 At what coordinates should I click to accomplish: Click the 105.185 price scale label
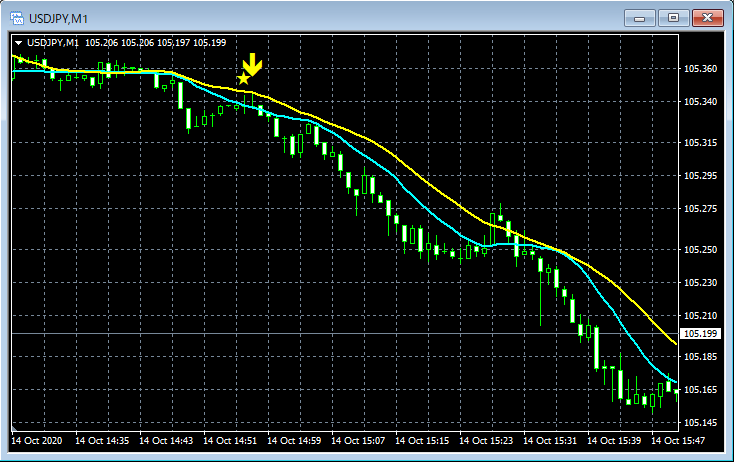pyautogui.click(x=700, y=357)
